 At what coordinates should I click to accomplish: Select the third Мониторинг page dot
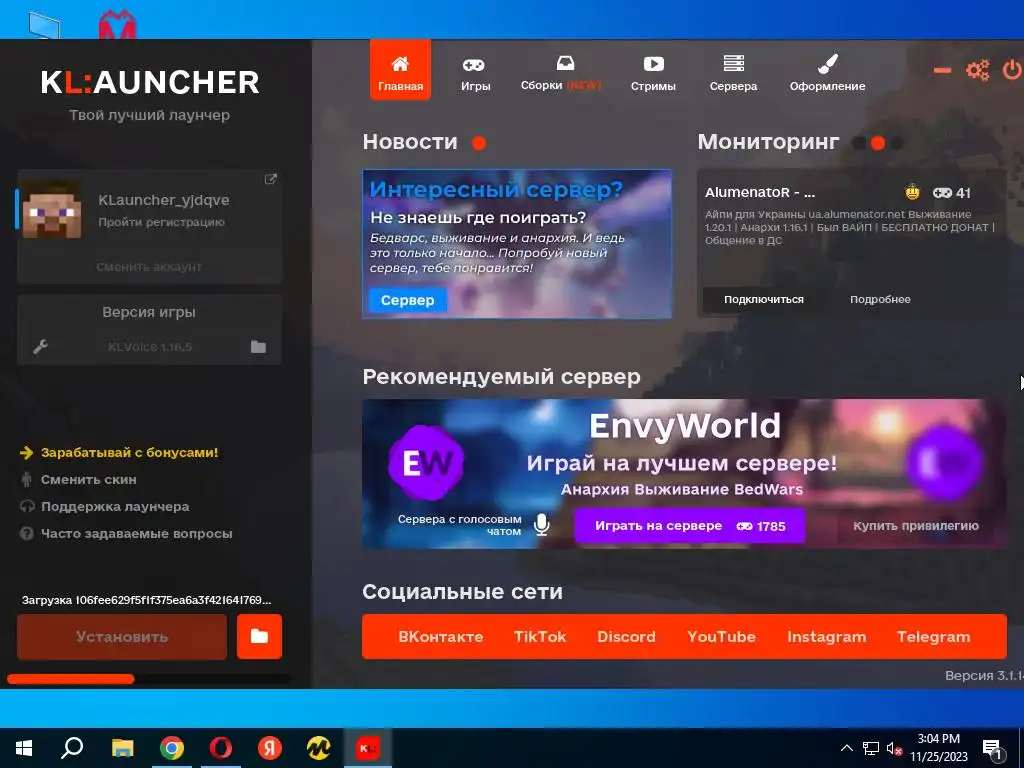click(x=897, y=142)
